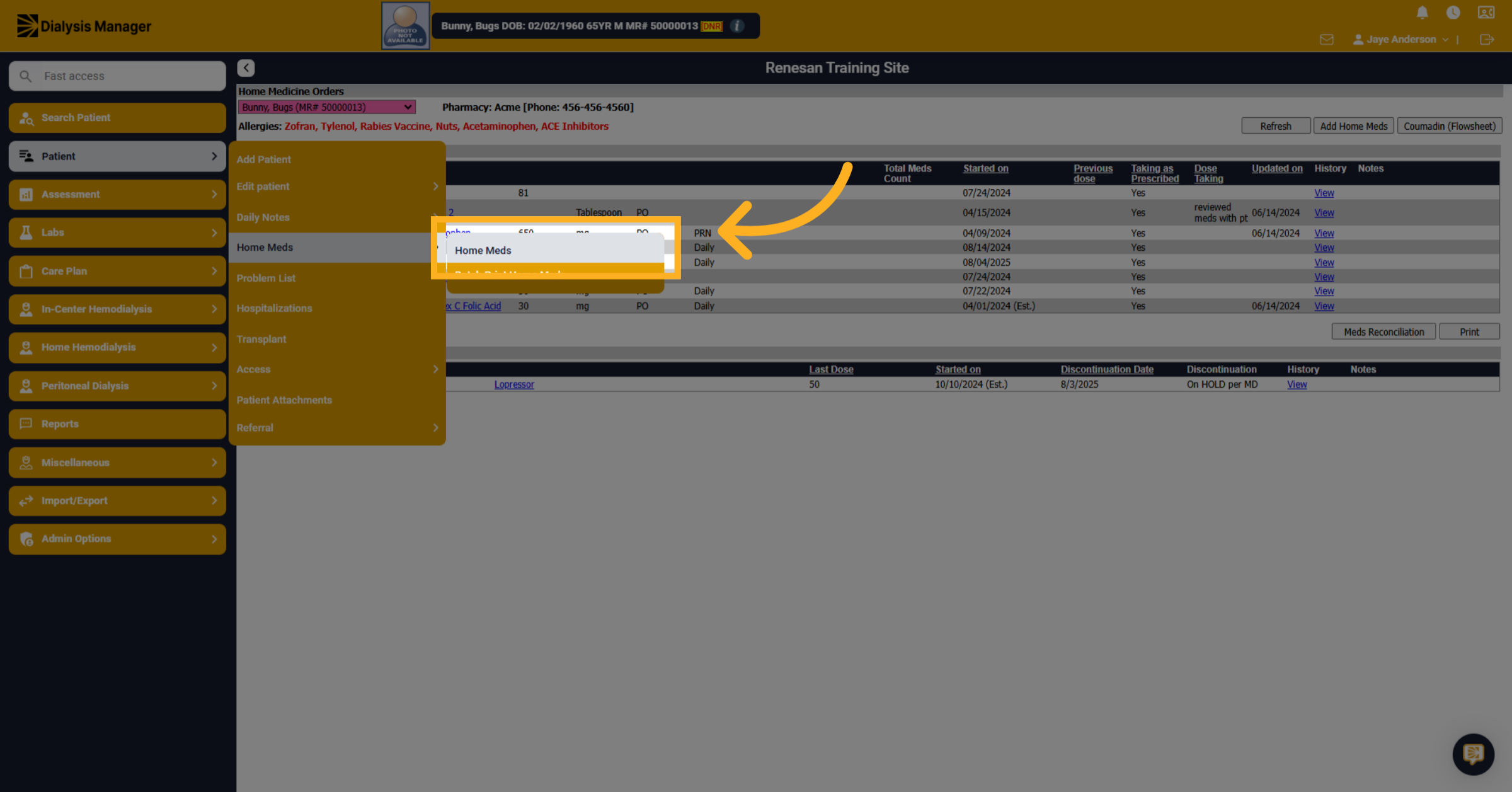Open the patient selector dropdown Bunny, Bugs

click(326, 107)
